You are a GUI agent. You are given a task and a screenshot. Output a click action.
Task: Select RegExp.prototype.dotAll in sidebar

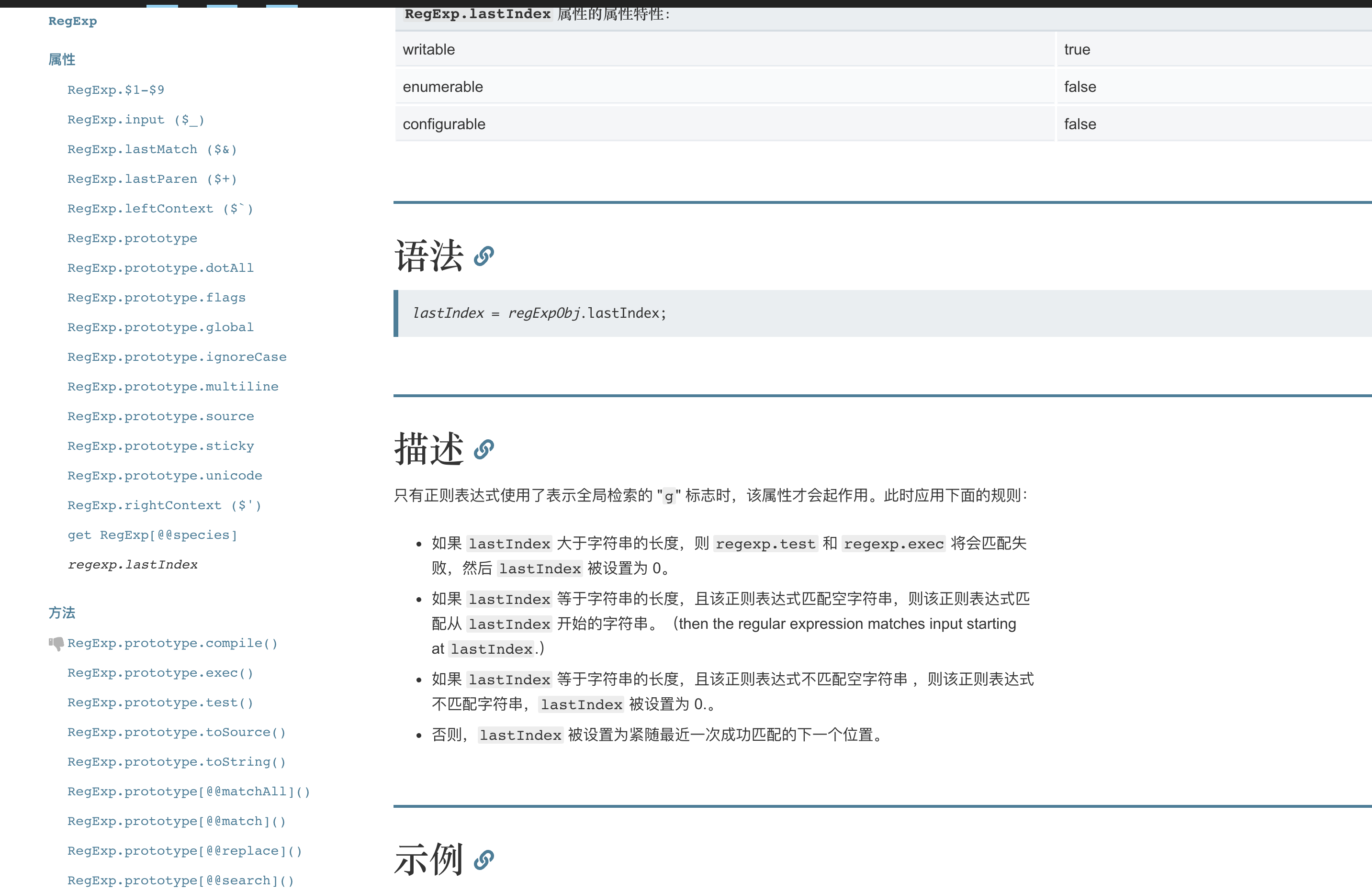(160, 268)
